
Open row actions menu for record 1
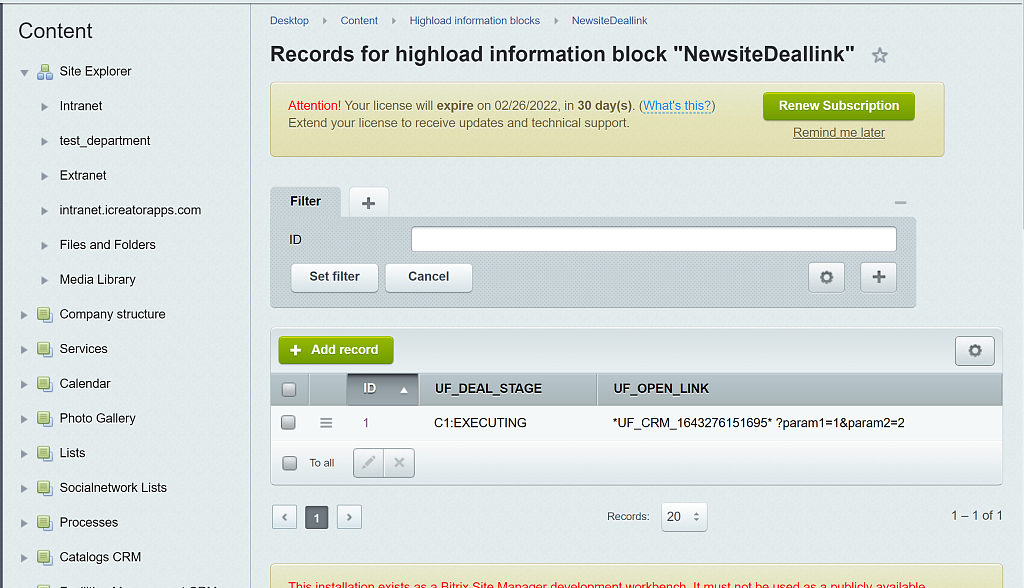tap(326, 423)
